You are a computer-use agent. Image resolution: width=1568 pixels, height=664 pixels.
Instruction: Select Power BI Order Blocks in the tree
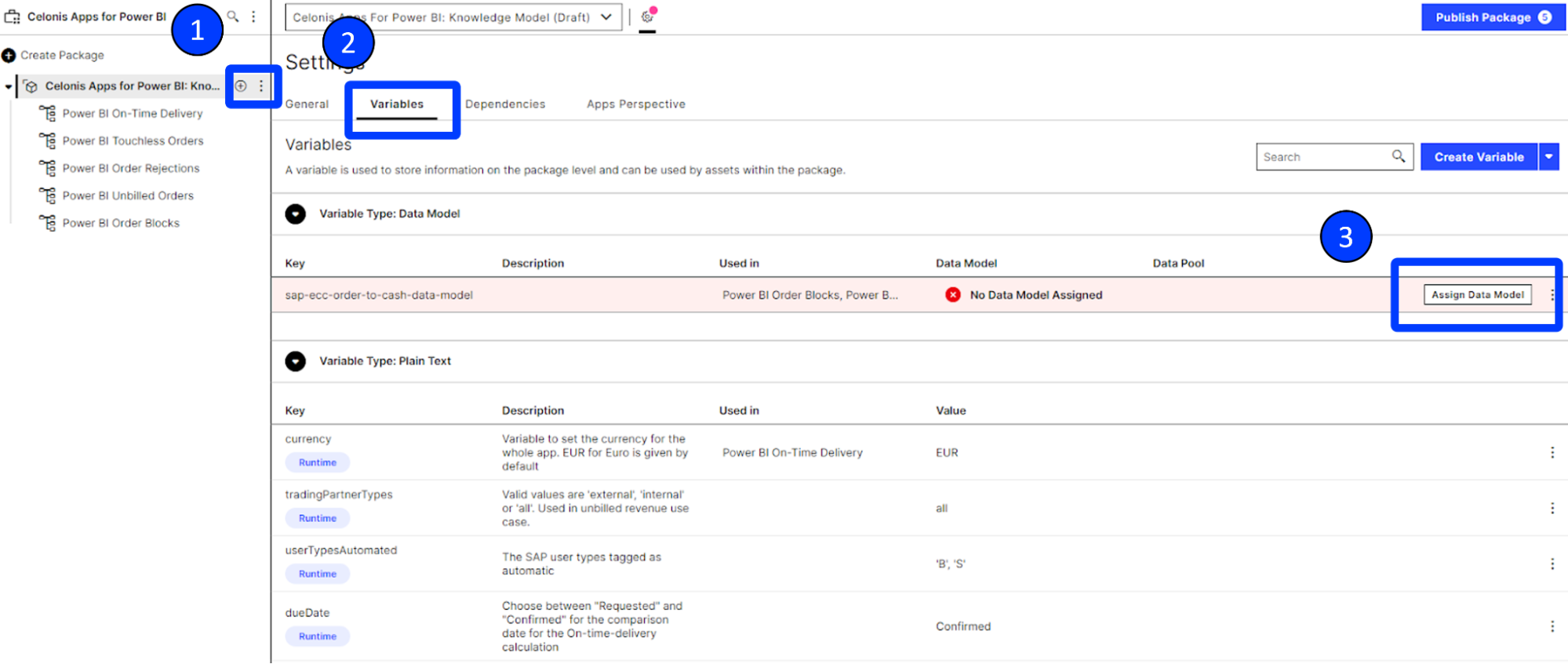pyautogui.click(x=121, y=223)
